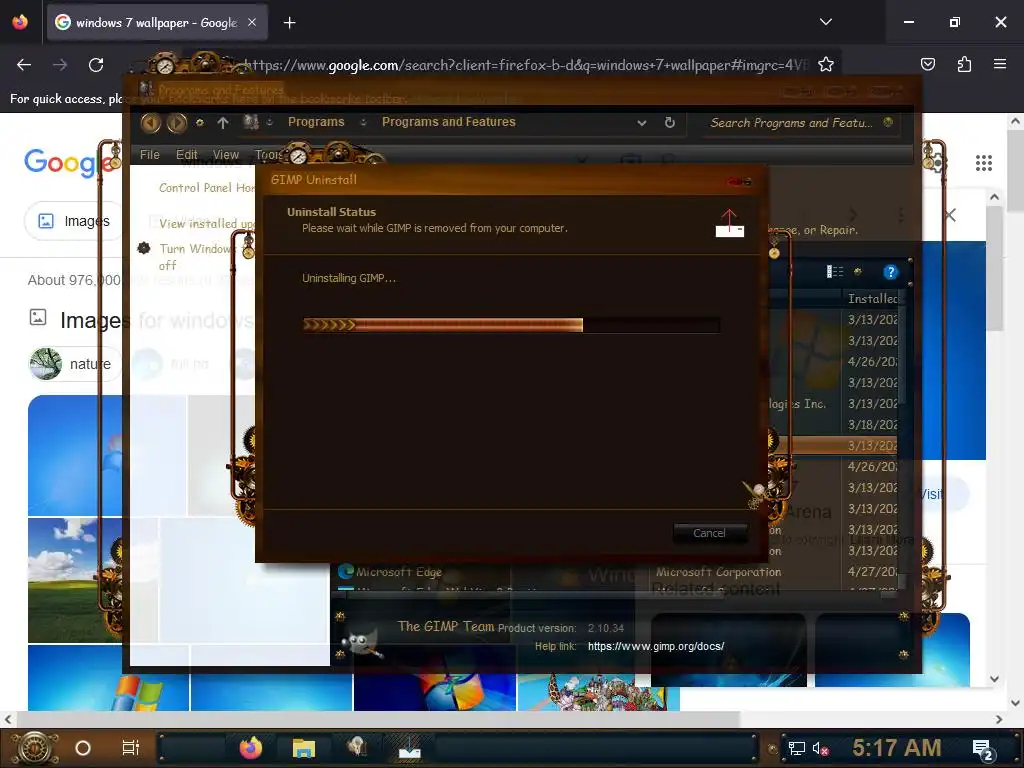Click Firefox forward navigation arrow
Image resolution: width=1024 pixels, height=768 pixels.
coord(60,65)
